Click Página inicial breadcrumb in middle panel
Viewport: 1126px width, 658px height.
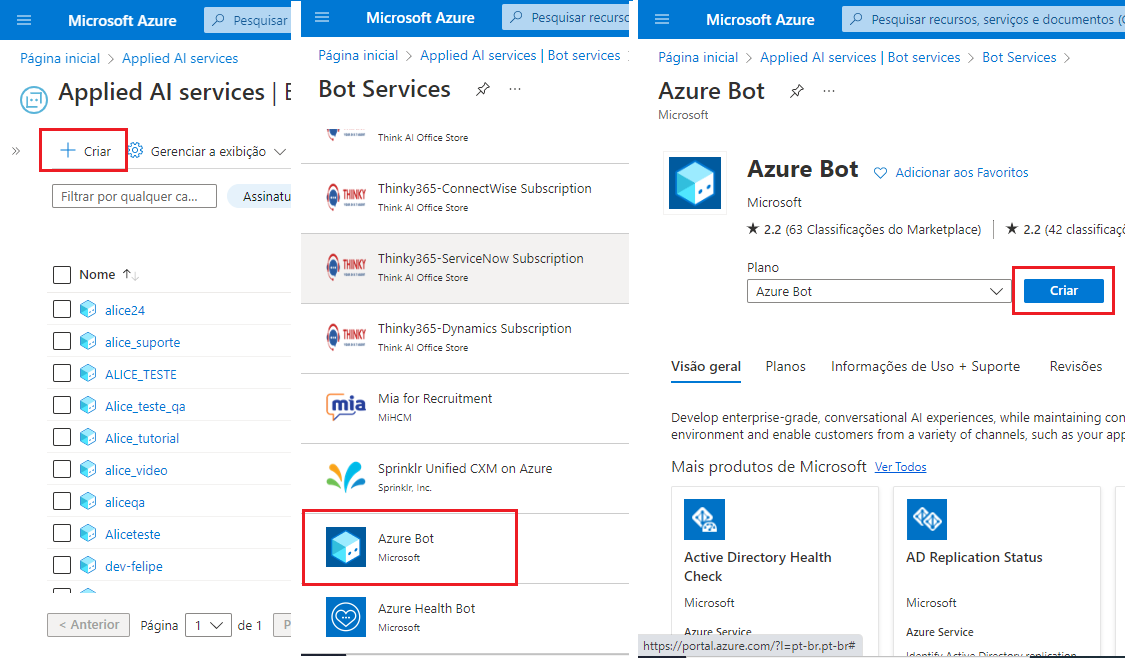358,55
